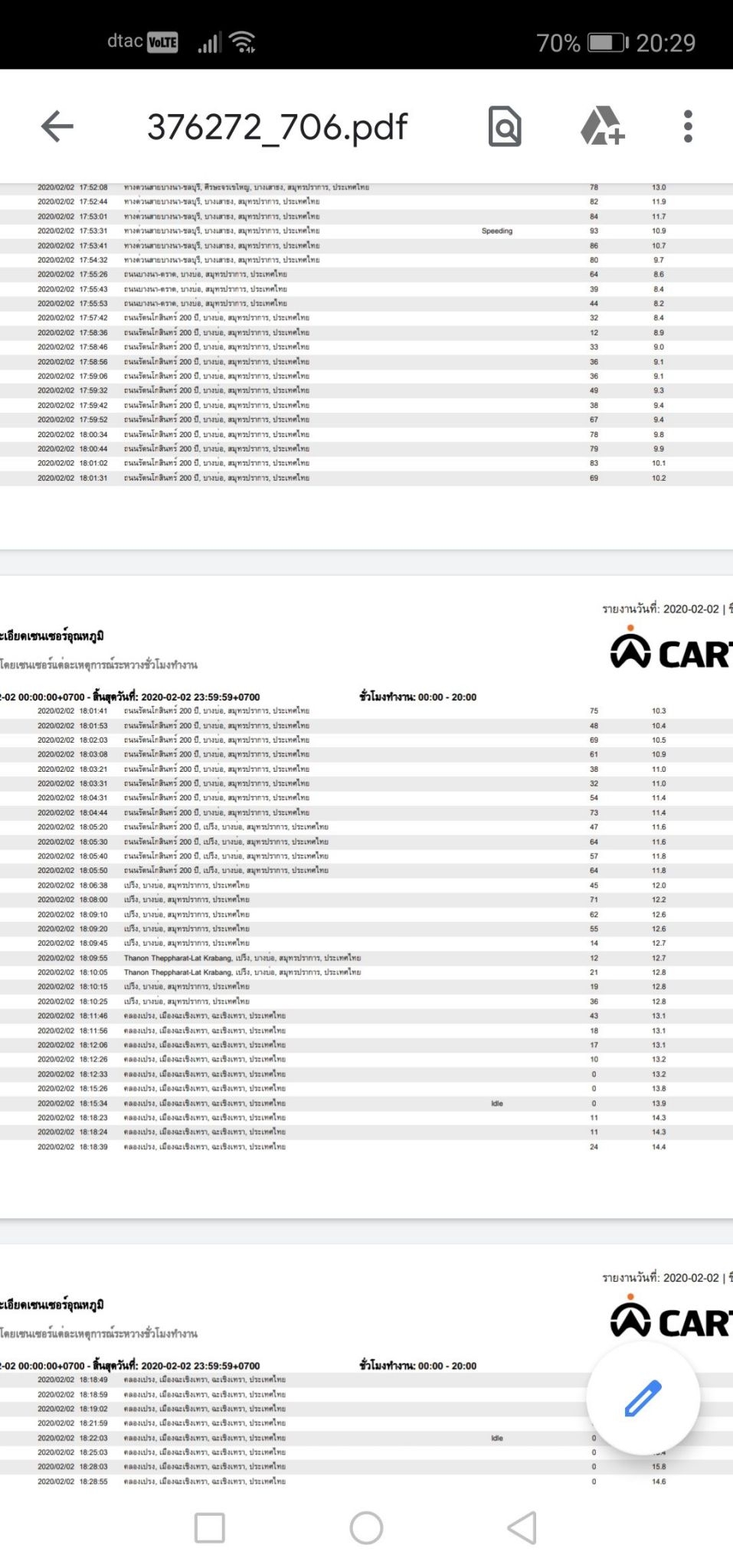The height and width of the screenshot is (1568, 733).
Task: Click the 17:59:06 timestamp
Action: click(93, 376)
